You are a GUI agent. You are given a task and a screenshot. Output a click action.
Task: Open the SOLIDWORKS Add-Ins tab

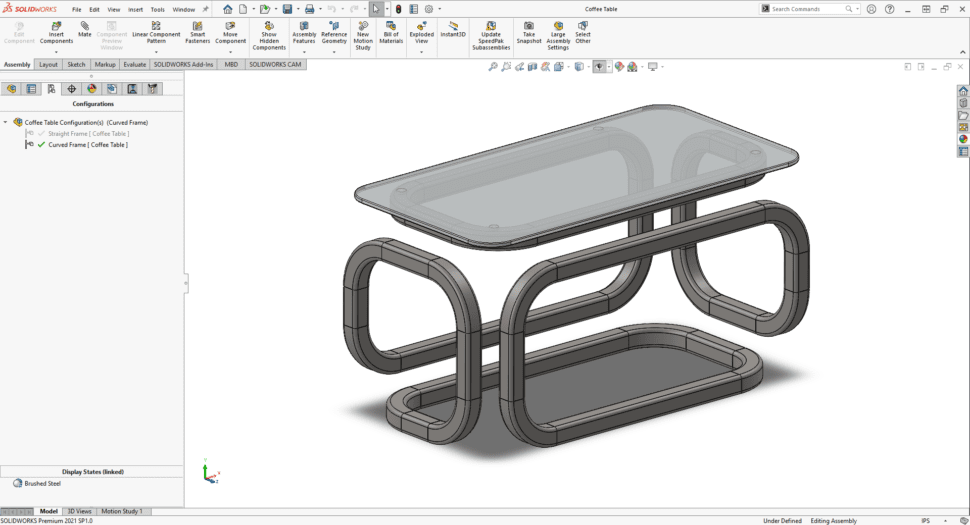(x=183, y=64)
